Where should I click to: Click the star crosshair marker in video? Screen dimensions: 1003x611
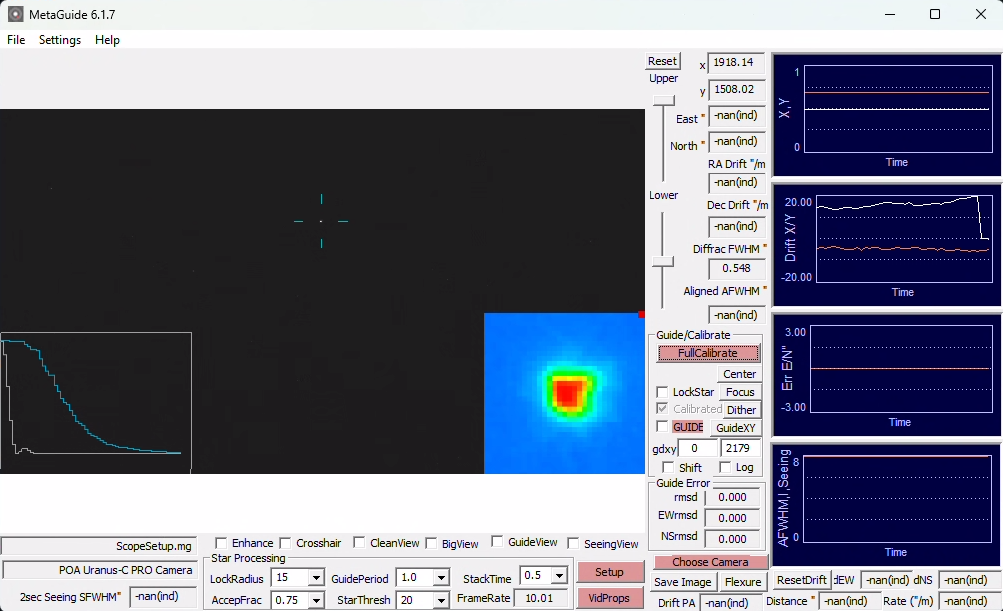pos(321,221)
